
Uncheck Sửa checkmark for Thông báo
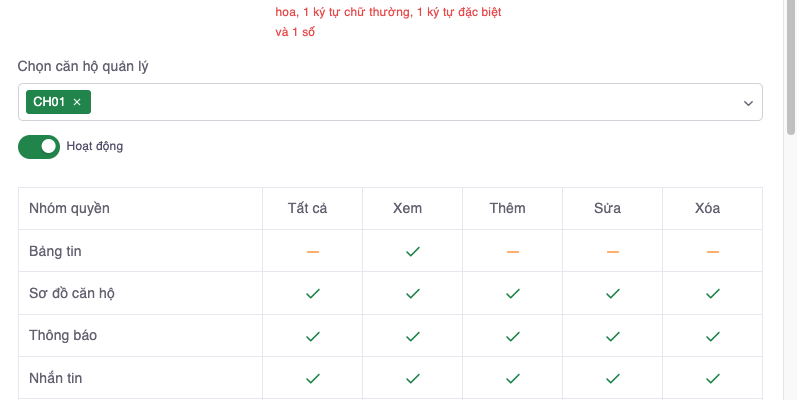point(612,336)
